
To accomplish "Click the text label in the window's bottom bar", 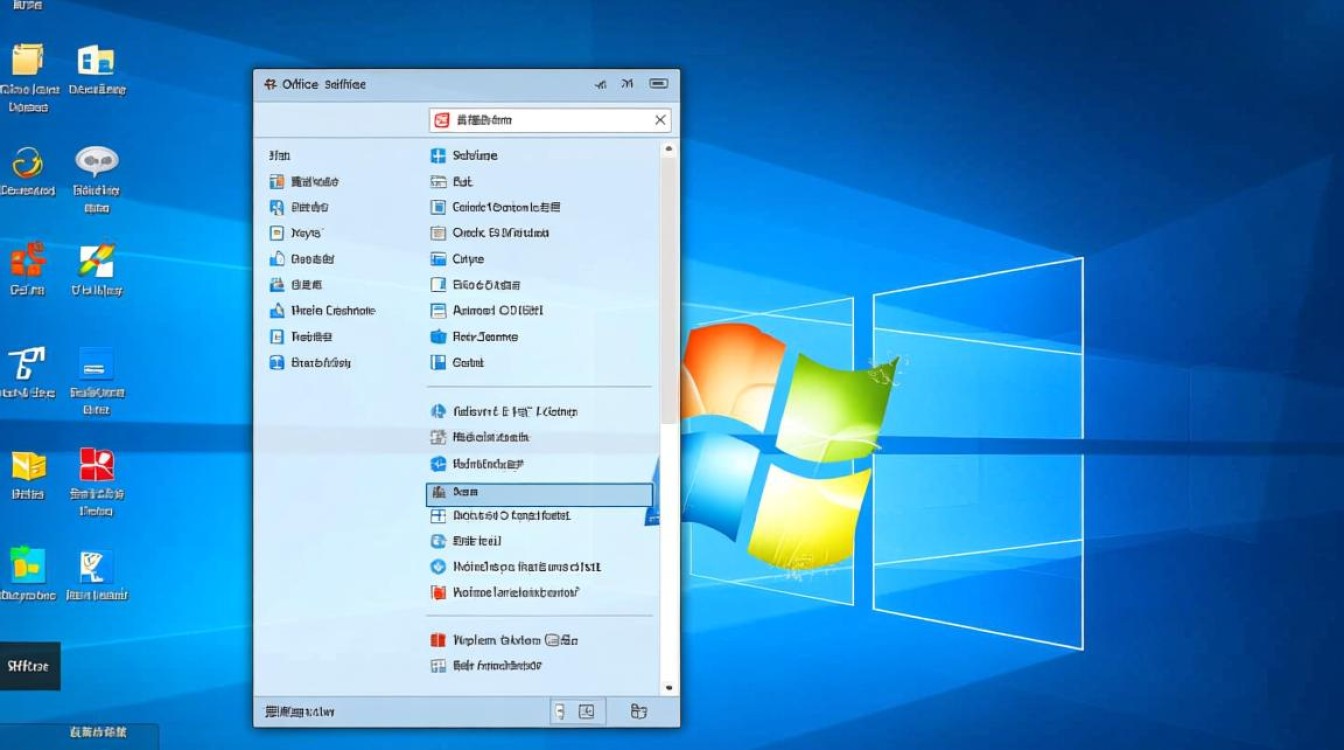I will (300, 712).
